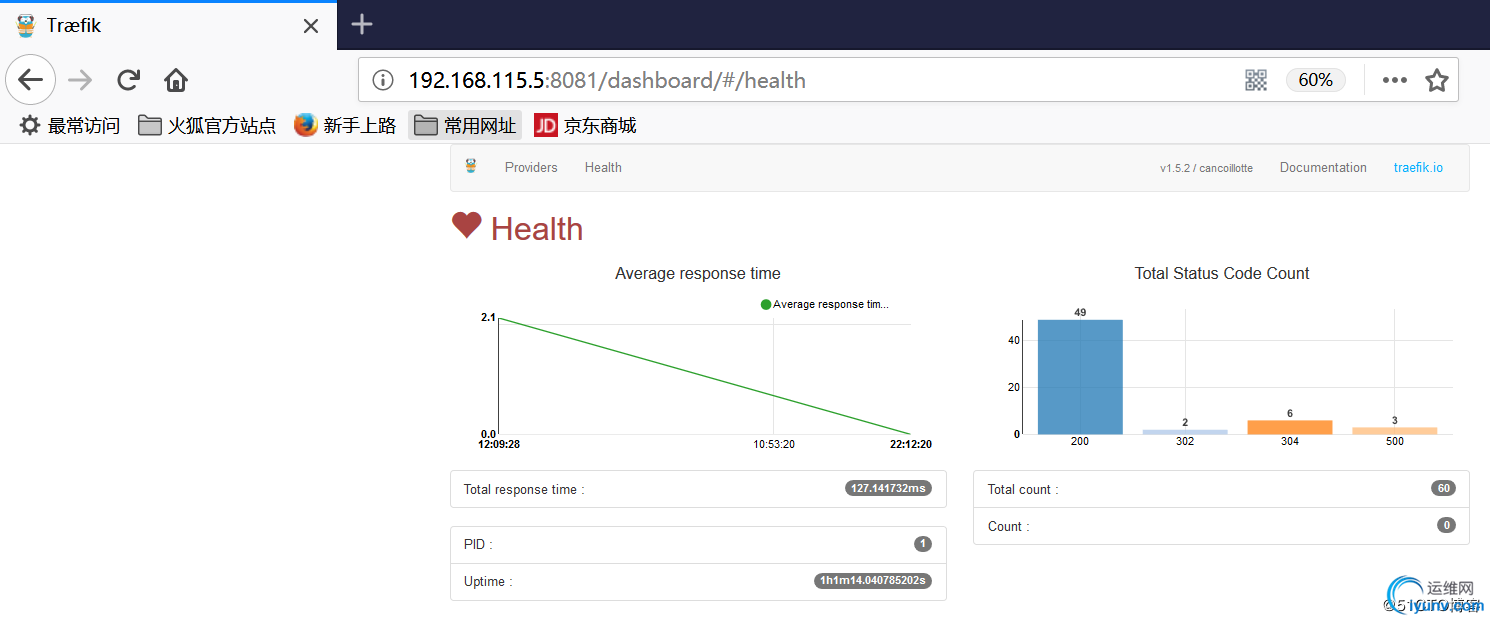
Task: Click the Uptime row label
Action: pos(488,582)
